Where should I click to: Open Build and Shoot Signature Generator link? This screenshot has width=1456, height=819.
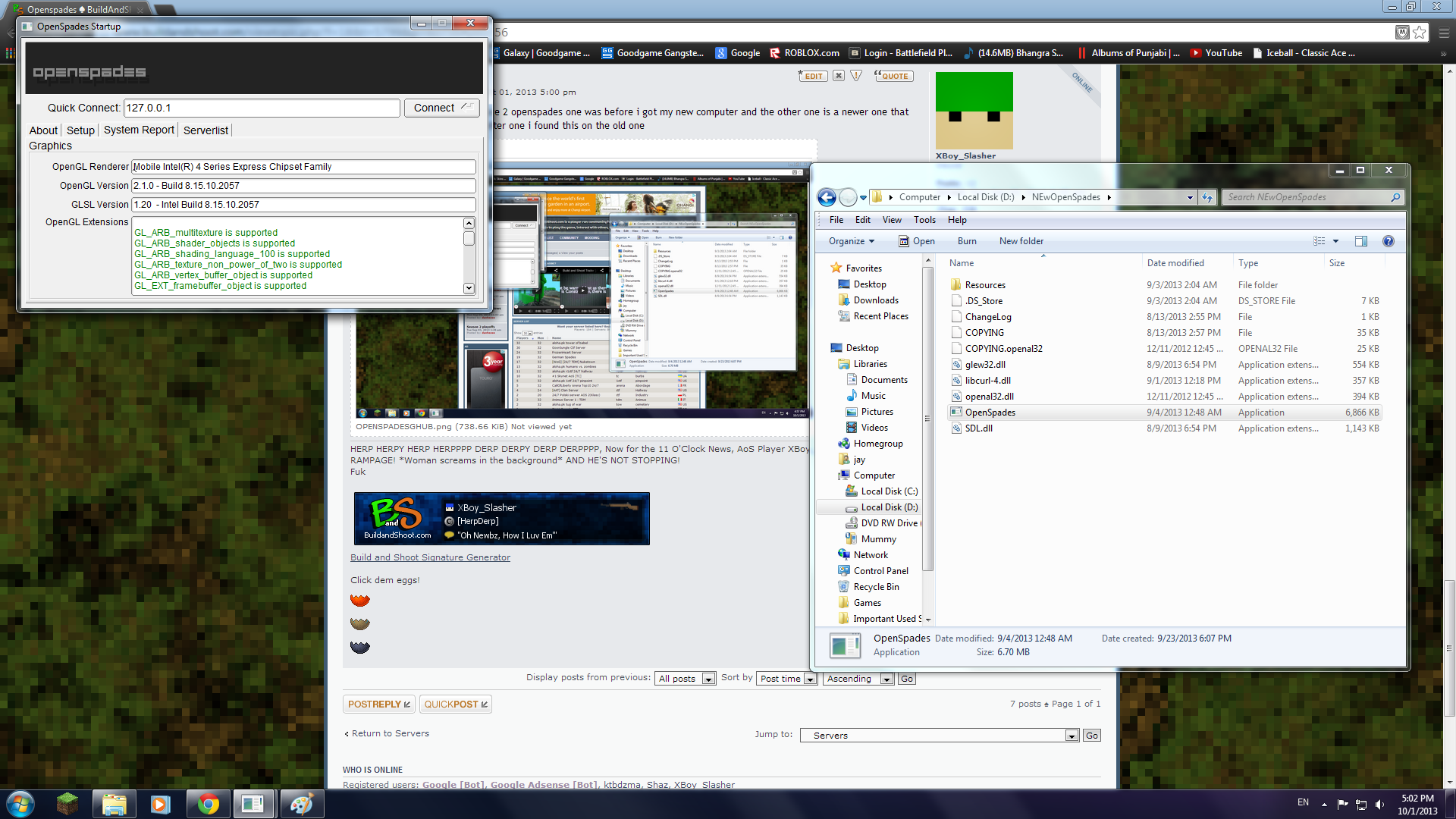click(430, 557)
